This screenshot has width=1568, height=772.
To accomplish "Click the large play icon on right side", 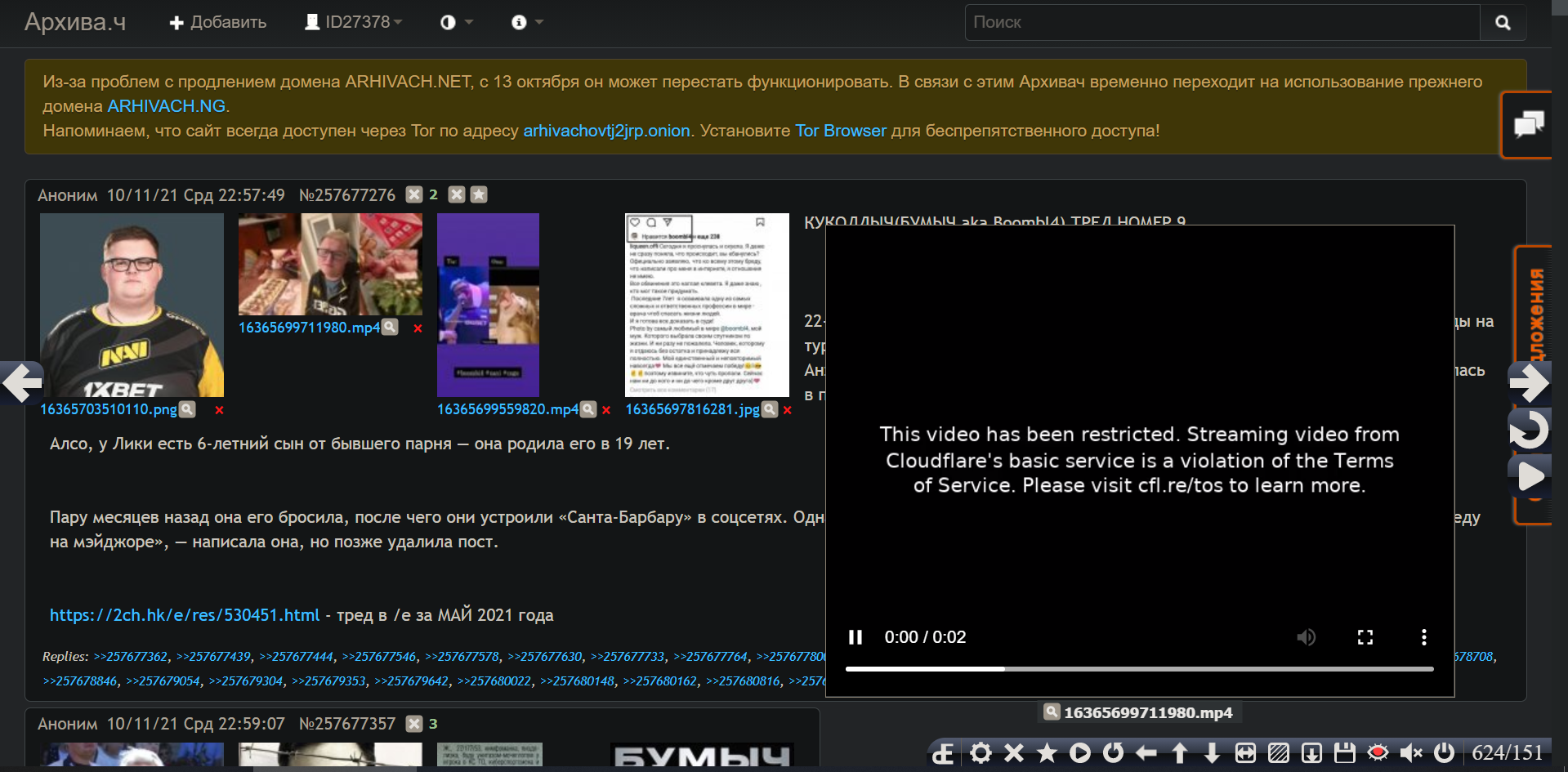I will [x=1530, y=476].
